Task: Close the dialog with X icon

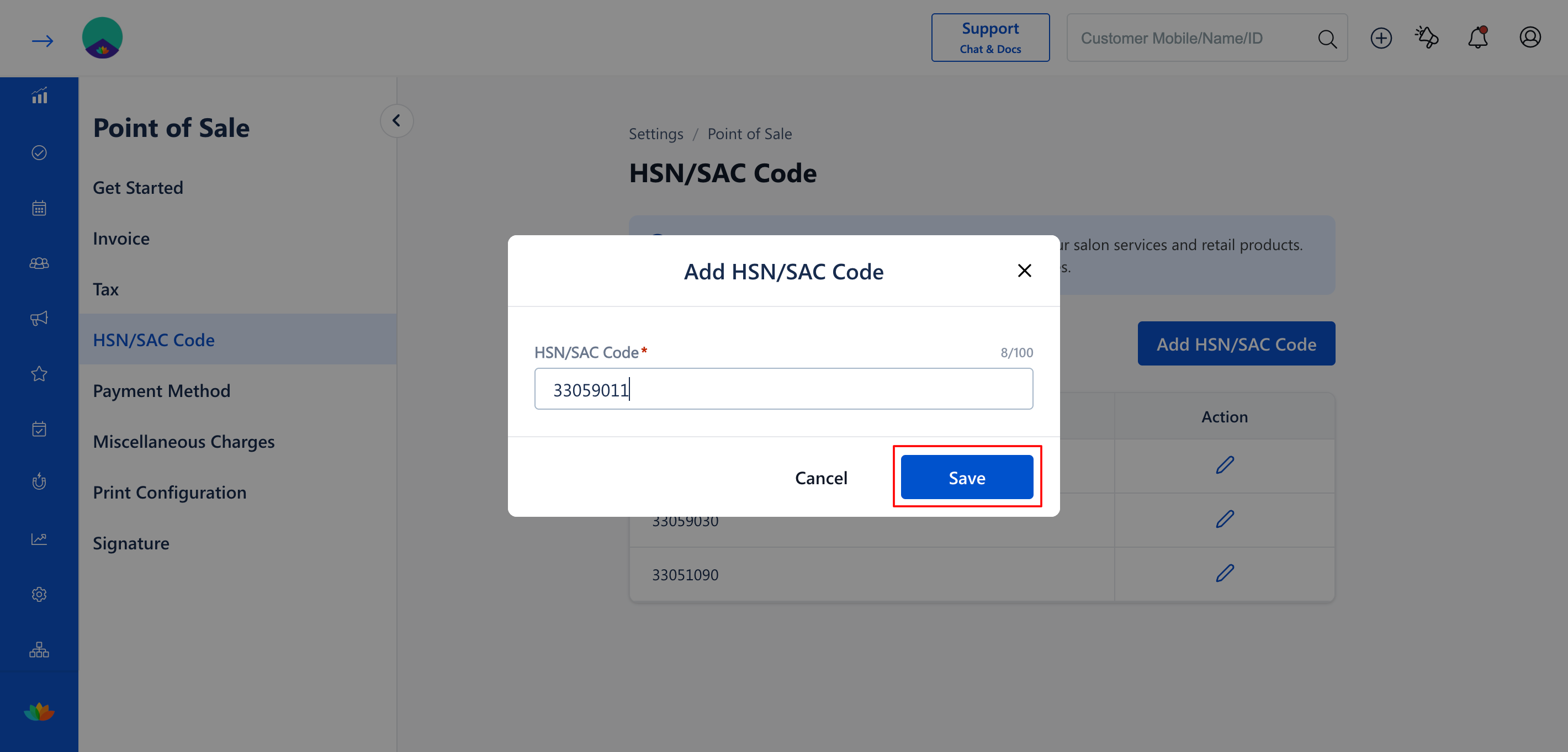Action: tap(1024, 271)
